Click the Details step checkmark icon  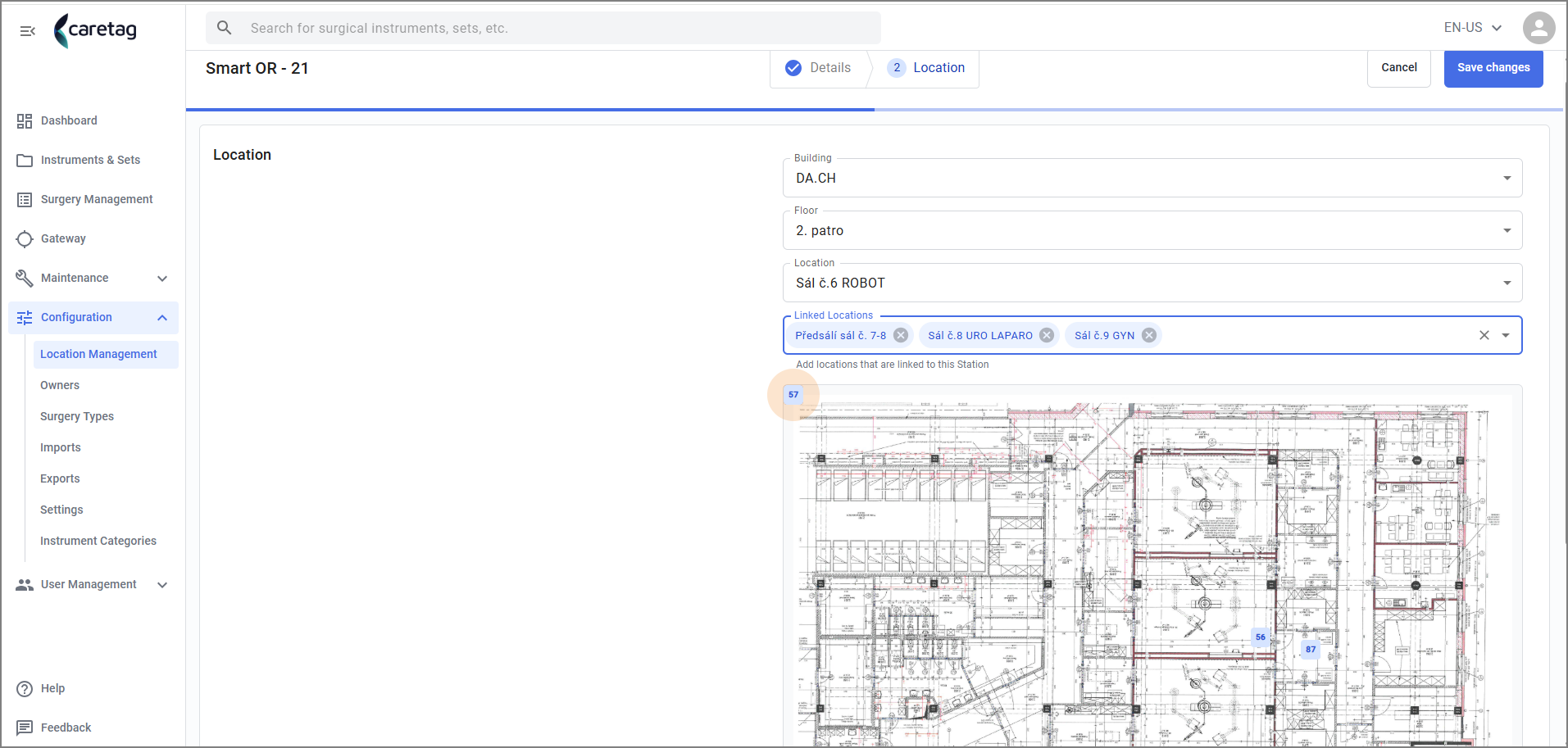coord(793,68)
